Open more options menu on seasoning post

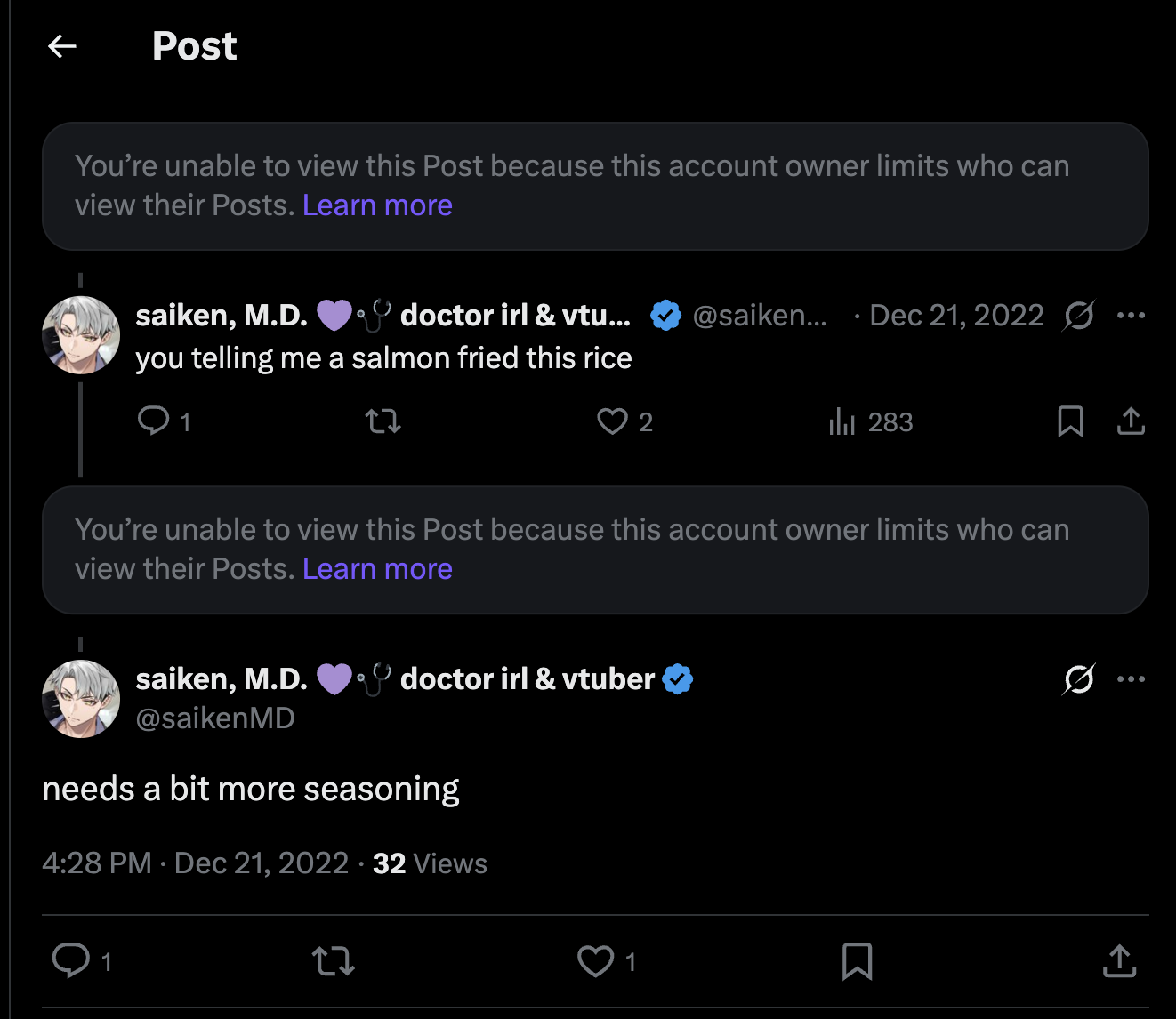tap(1131, 679)
